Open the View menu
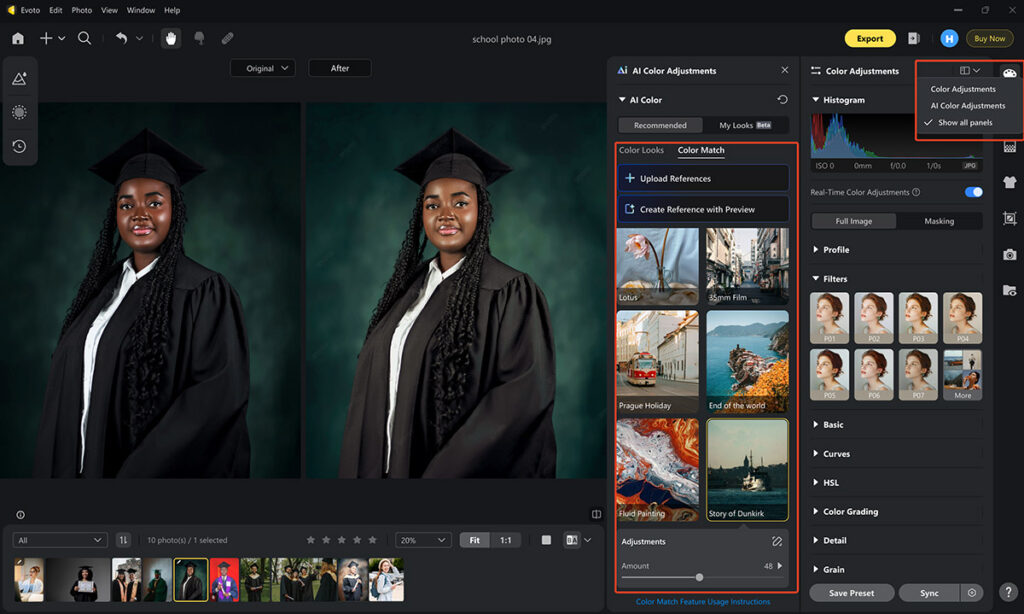1024x614 pixels. coord(109,10)
